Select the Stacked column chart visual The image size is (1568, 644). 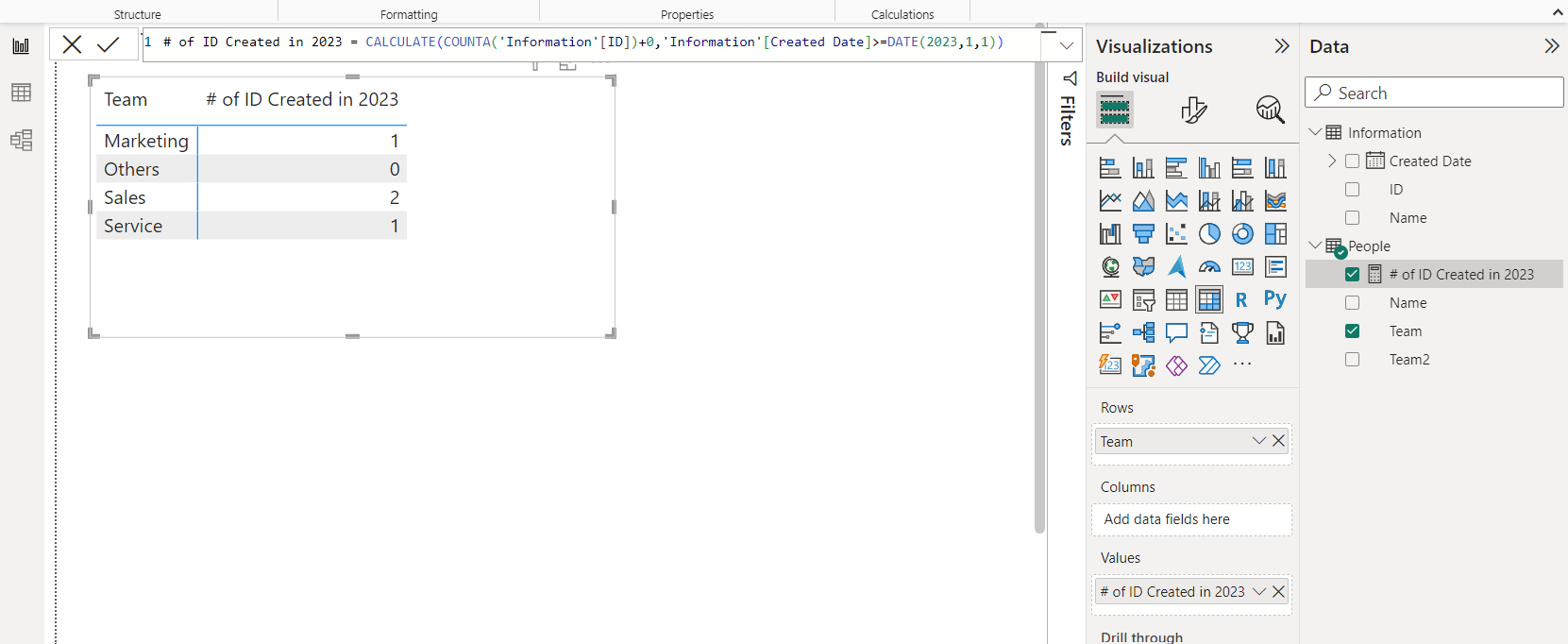tap(1143, 168)
